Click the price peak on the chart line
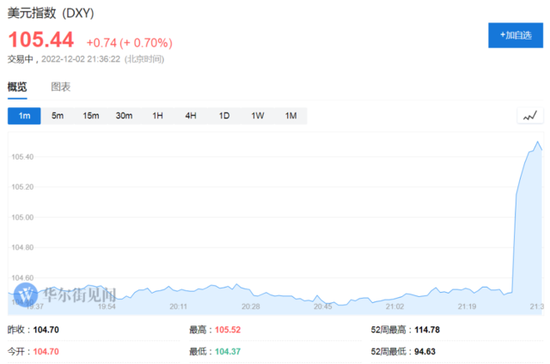Screen dimensions: 550x364 [537, 142]
